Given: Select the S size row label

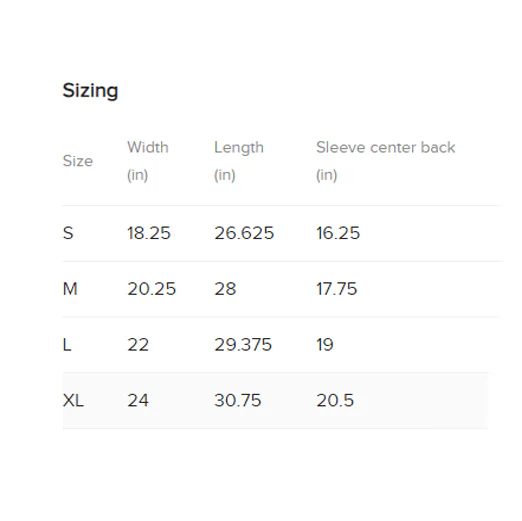Looking at the screenshot, I should (x=68, y=233).
